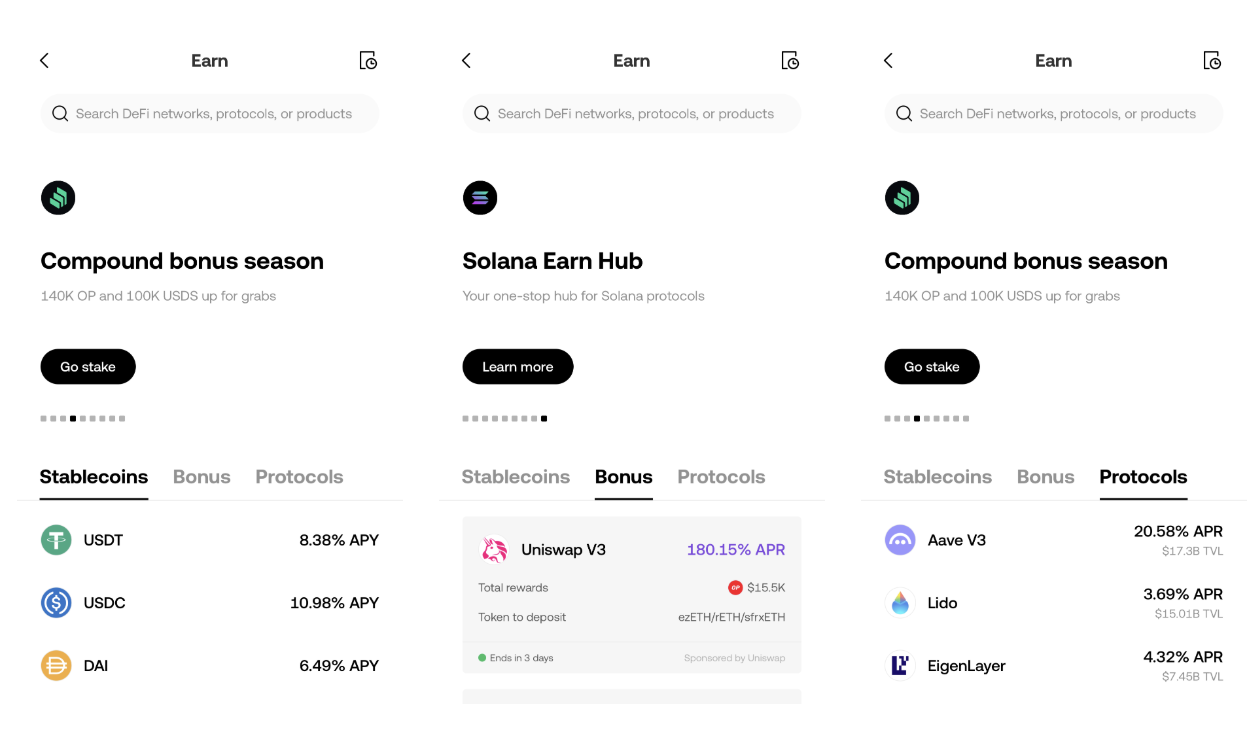Open Protocols tab in middle panel
The image size is (1258, 736).
tap(721, 477)
